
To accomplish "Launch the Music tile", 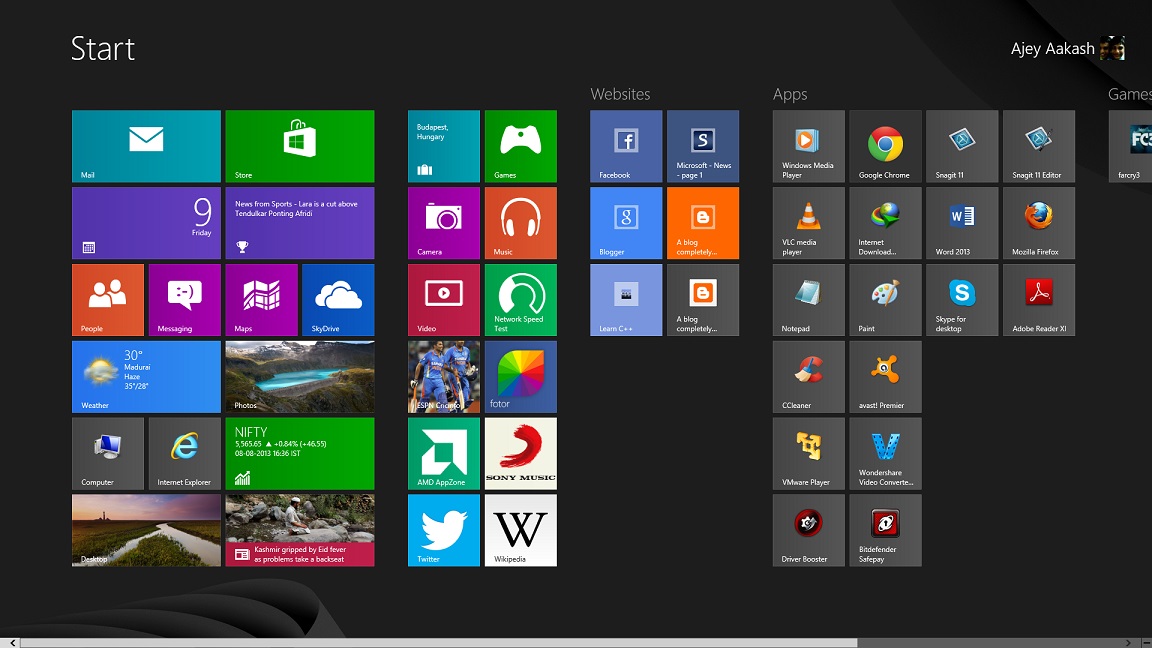I will pos(521,223).
